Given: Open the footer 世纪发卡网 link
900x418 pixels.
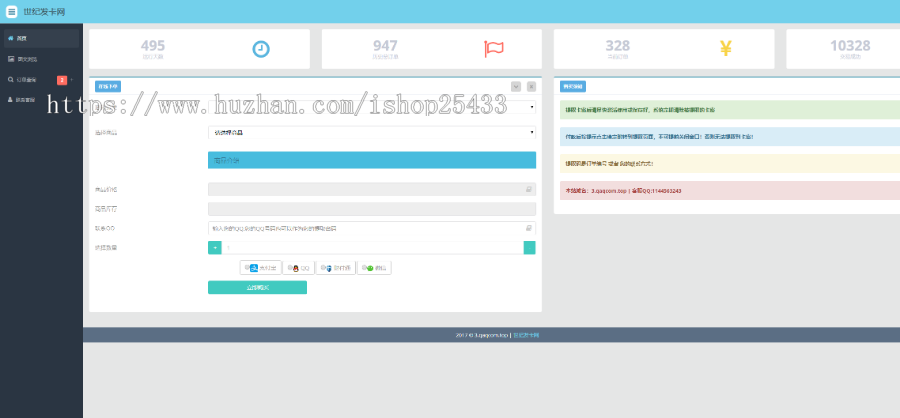Looking at the screenshot, I should pyautogui.click(x=526, y=335).
